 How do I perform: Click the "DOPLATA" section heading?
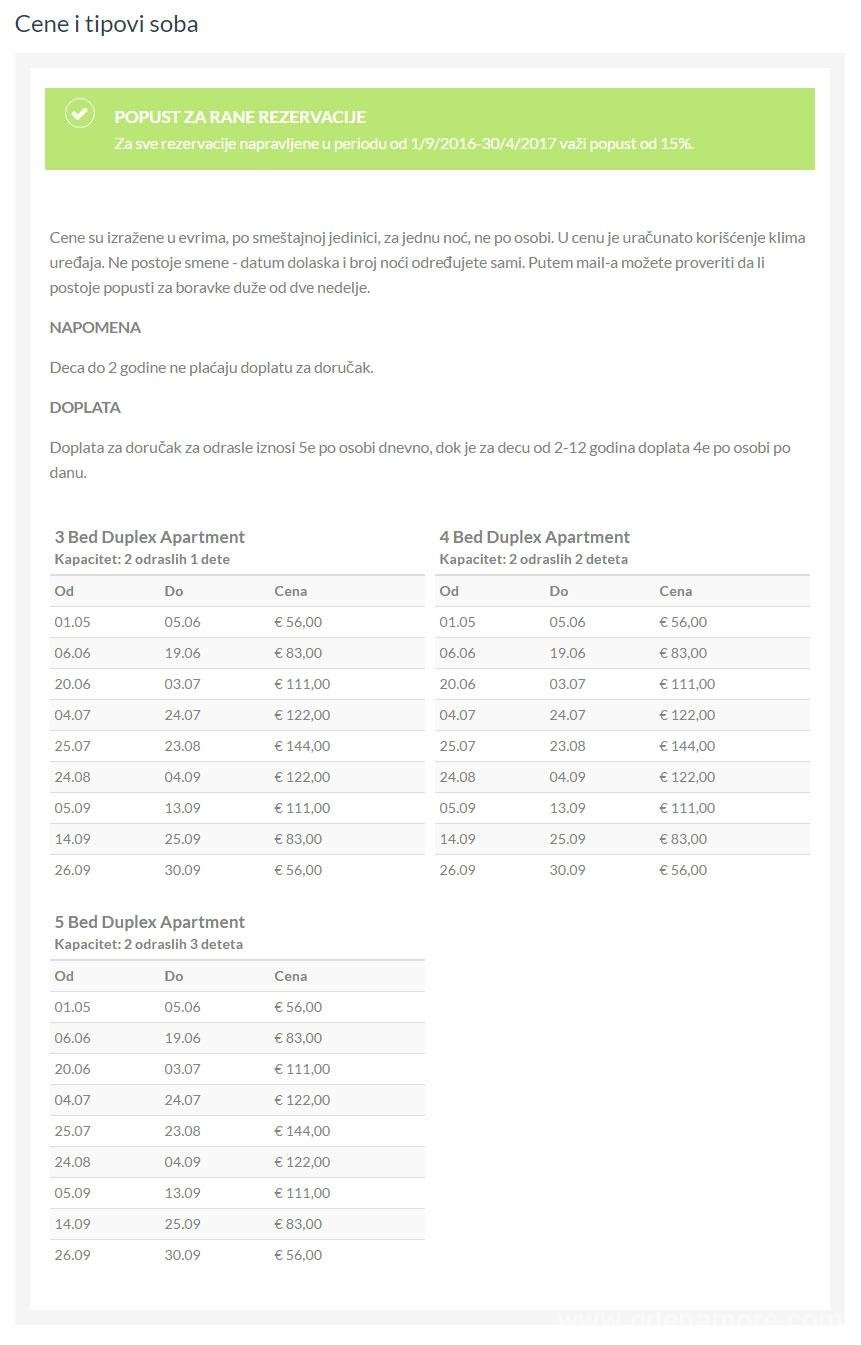coord(85,407)
